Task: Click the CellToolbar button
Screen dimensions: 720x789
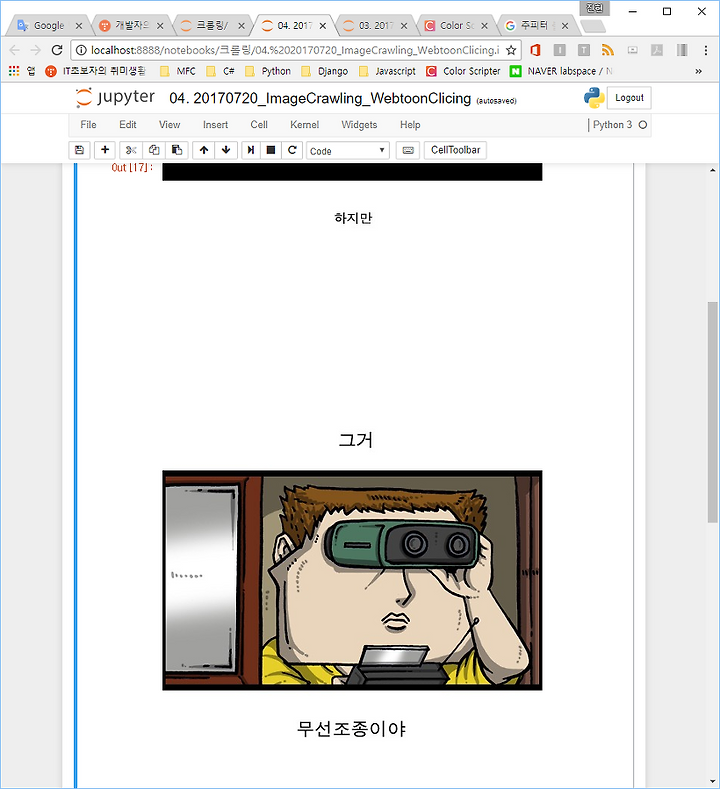Action: tap(455, 150)
